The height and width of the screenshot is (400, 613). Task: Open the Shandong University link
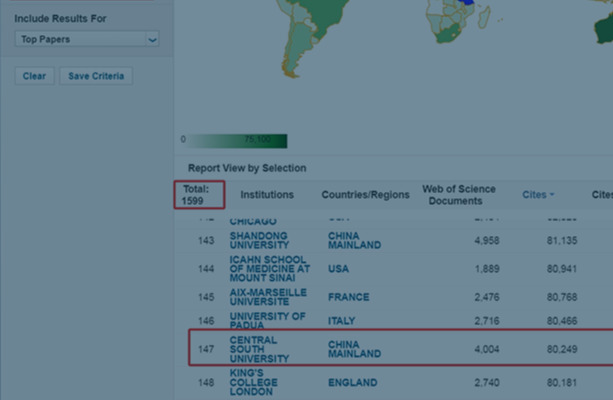259,240
